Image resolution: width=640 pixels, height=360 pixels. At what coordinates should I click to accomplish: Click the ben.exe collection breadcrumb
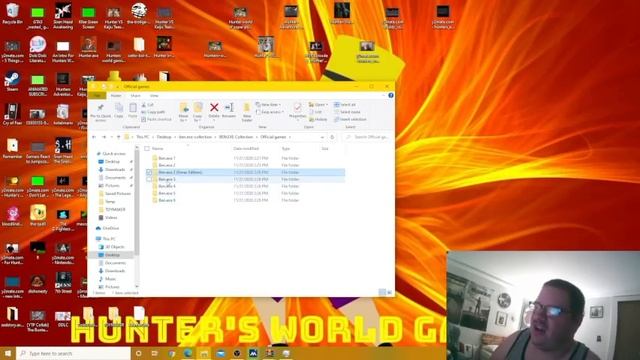coord(195,137)
